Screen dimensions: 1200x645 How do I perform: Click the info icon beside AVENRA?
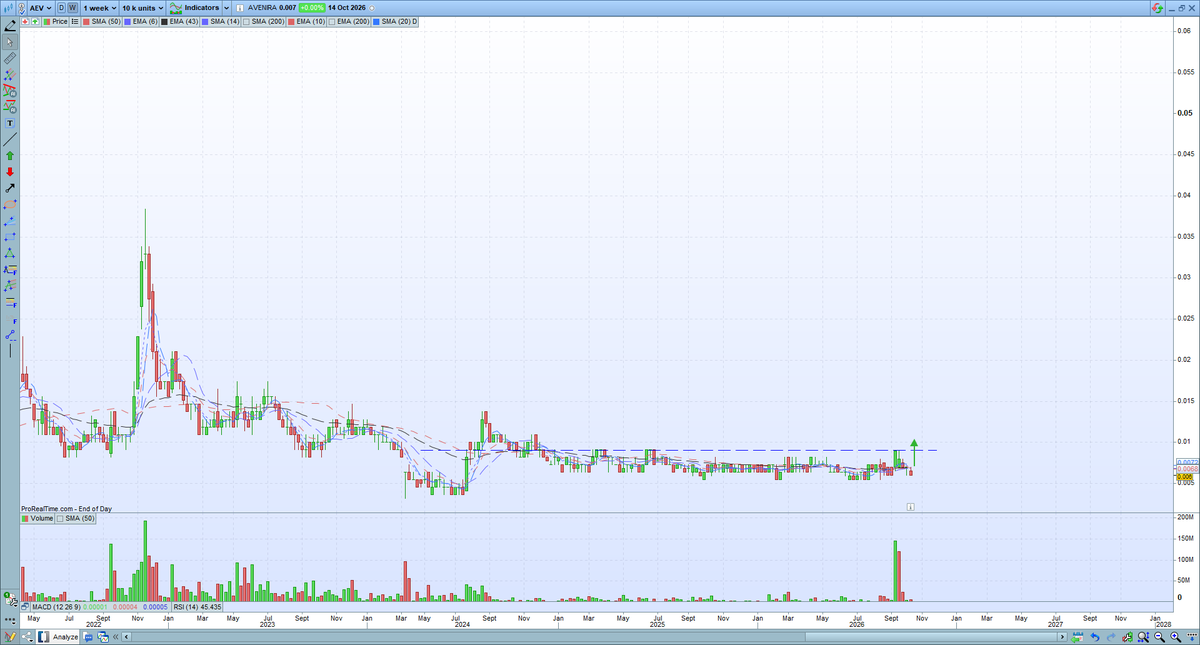(x=239, y=8)
